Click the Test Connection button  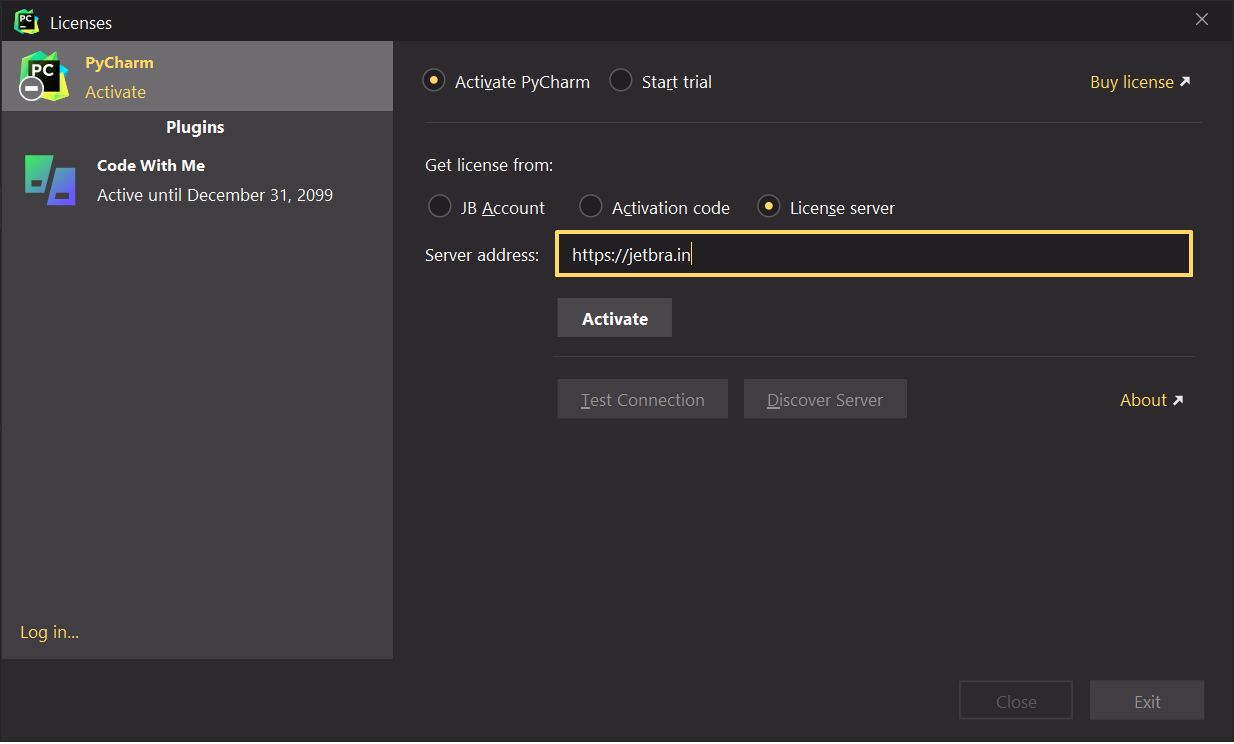point(643,399)
